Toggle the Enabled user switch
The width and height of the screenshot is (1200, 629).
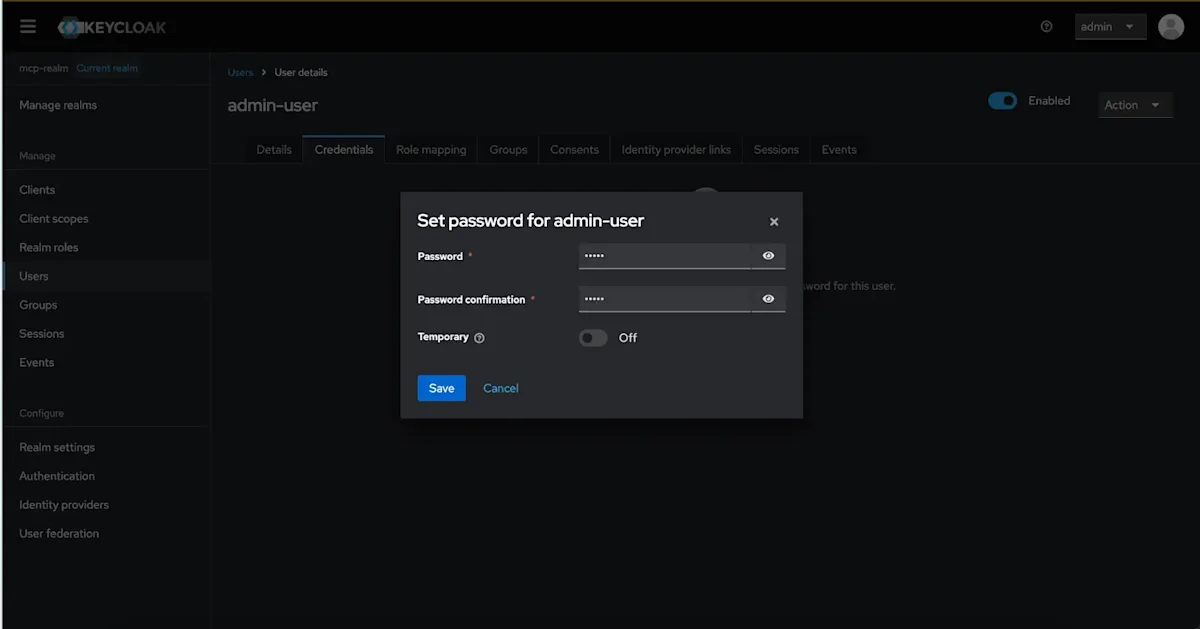[1002, 101]
